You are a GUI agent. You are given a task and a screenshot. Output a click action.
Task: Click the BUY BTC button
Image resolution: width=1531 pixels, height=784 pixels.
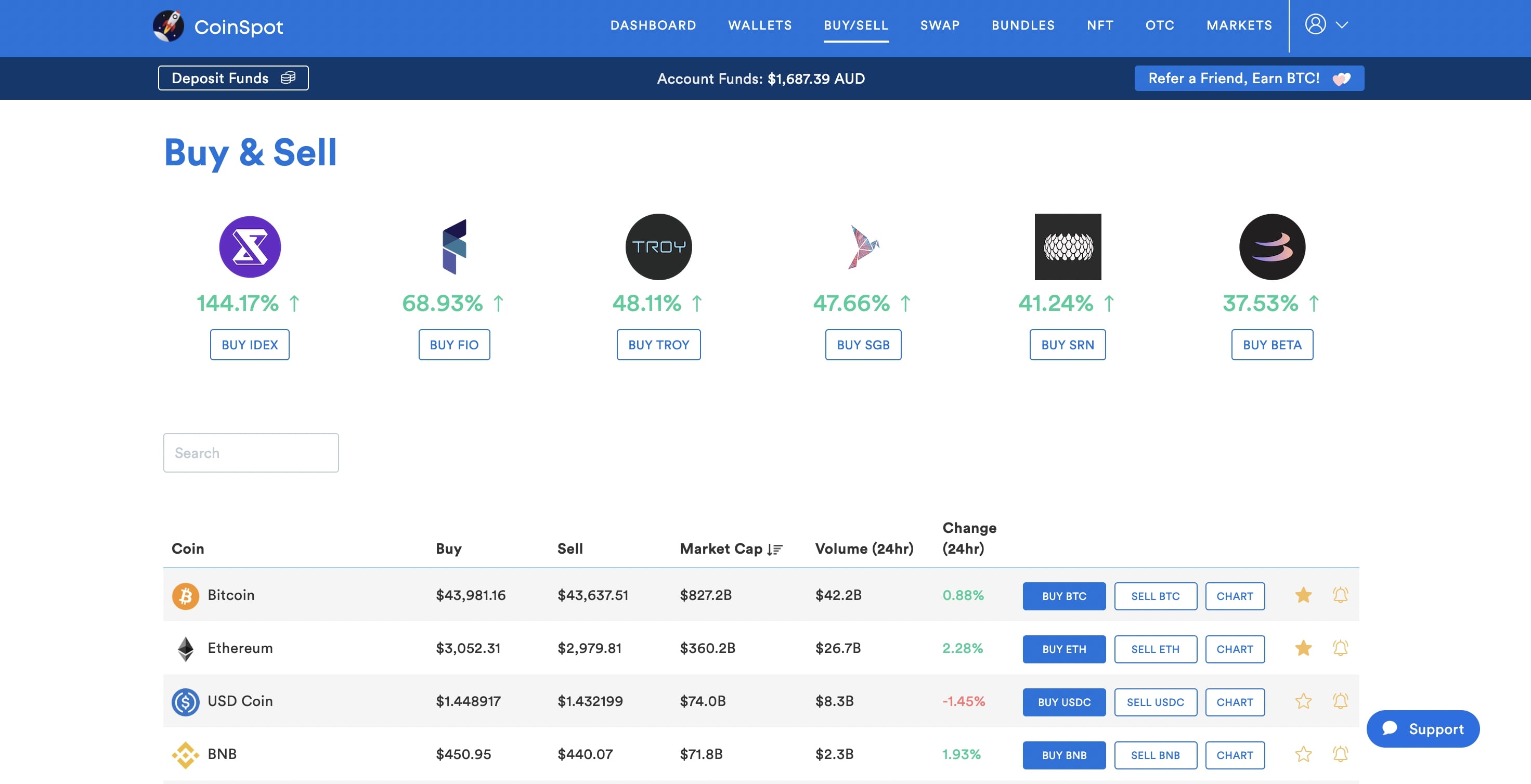1064,596
